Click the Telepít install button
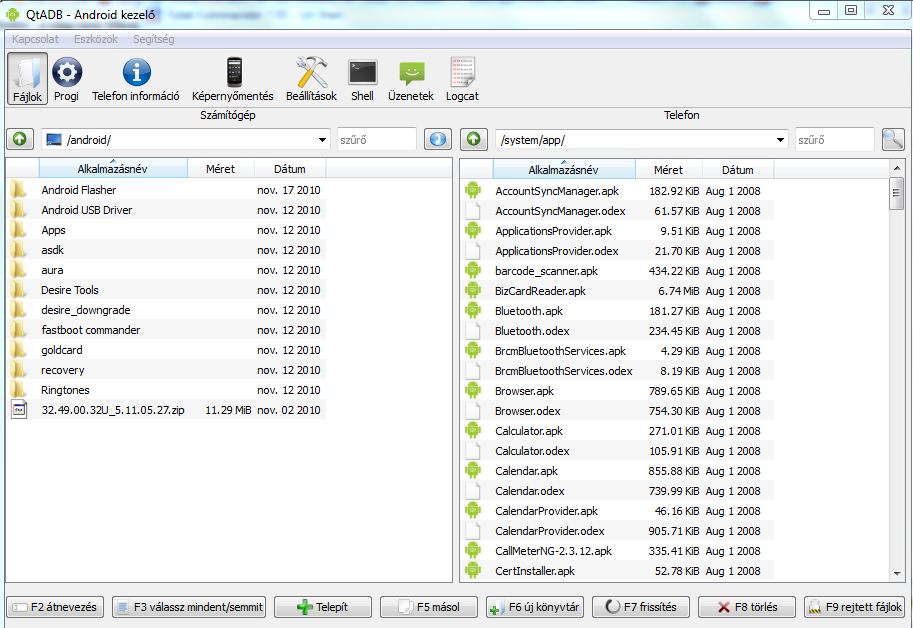 click(323, 606)
